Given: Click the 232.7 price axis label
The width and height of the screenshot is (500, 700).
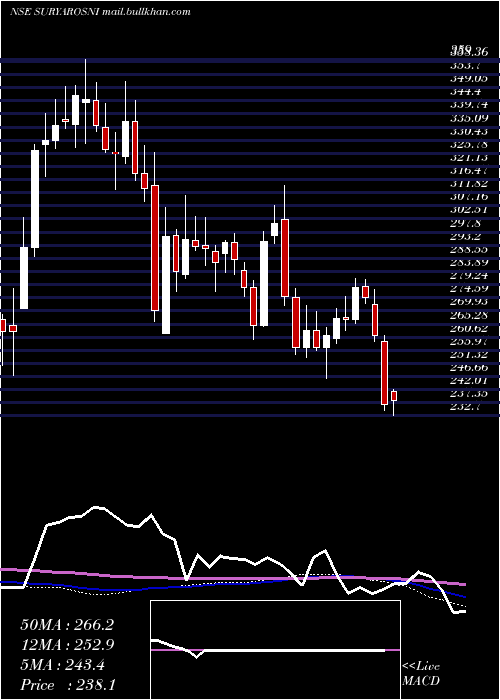Looking at the screenshot, I should point(465,407).
